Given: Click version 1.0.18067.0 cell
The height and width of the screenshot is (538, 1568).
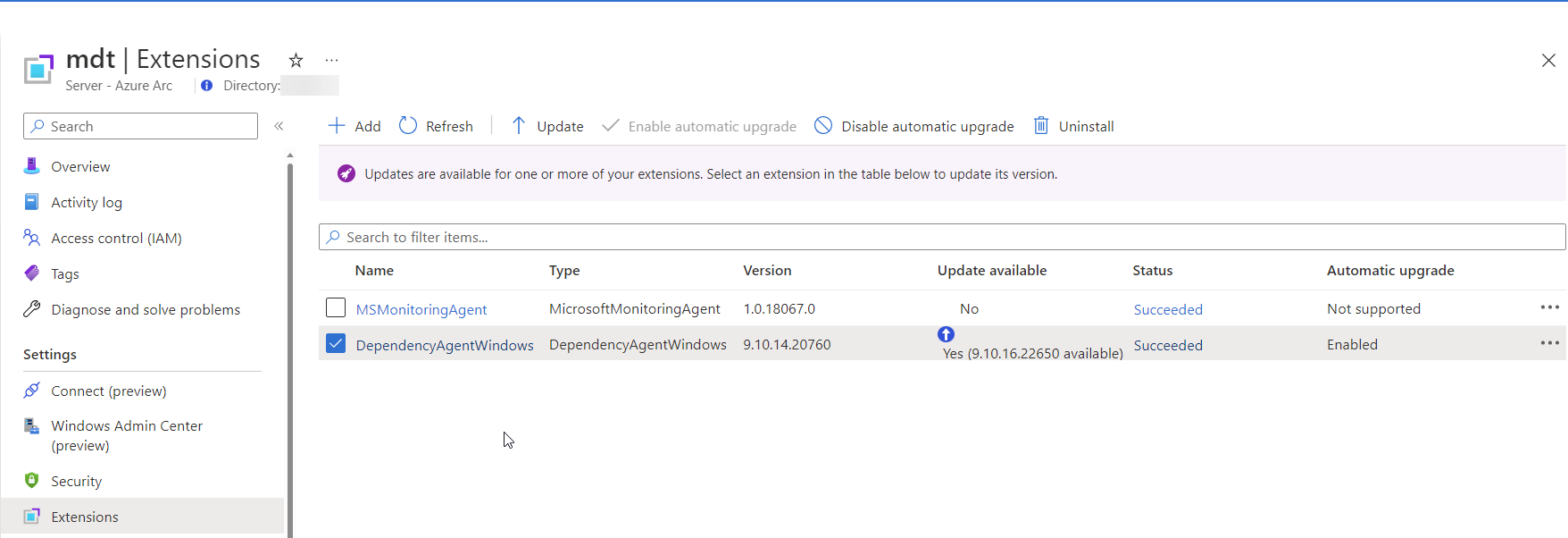Looking at the screenshot, I should [779, 308].
